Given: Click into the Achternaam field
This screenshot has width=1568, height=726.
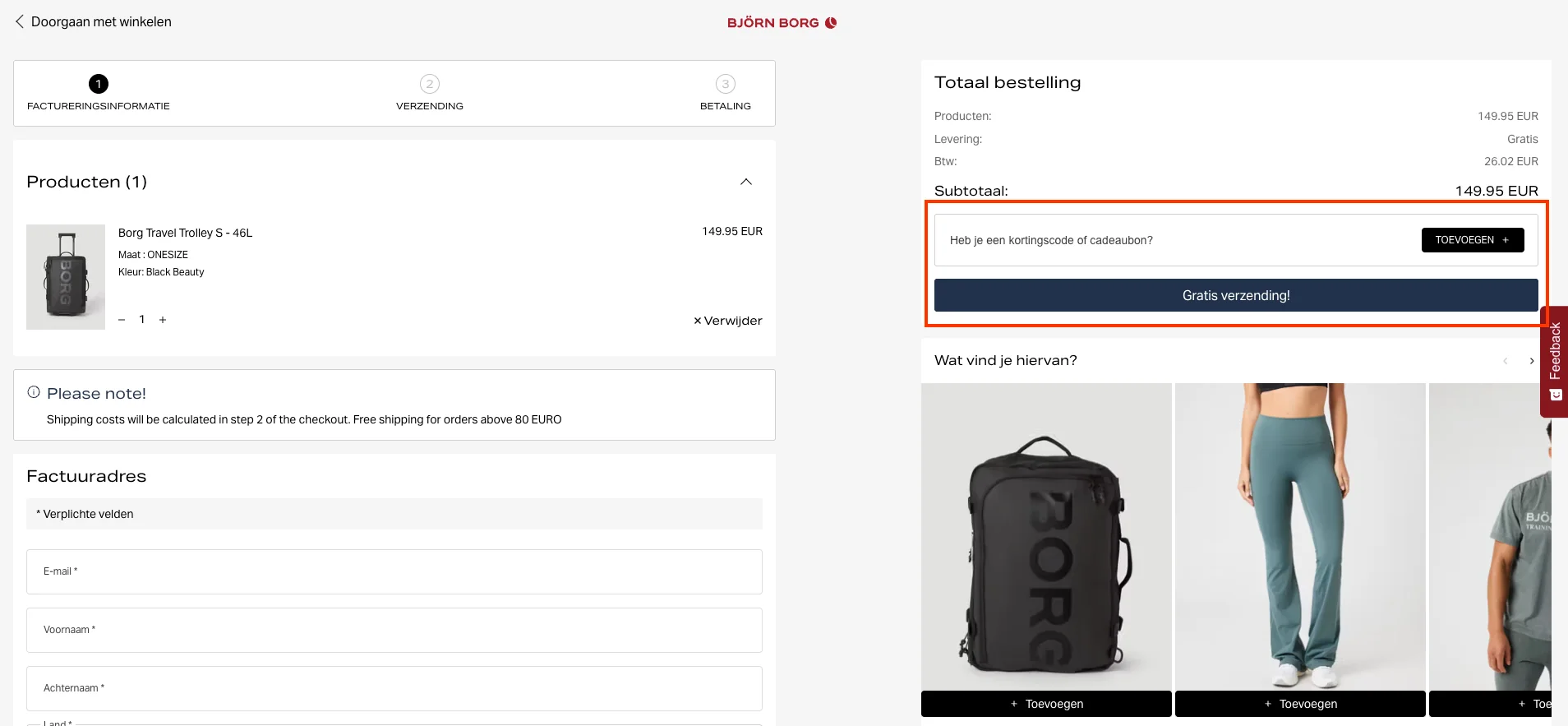Looking at the screenshot, I should click(x=394, y=688).
